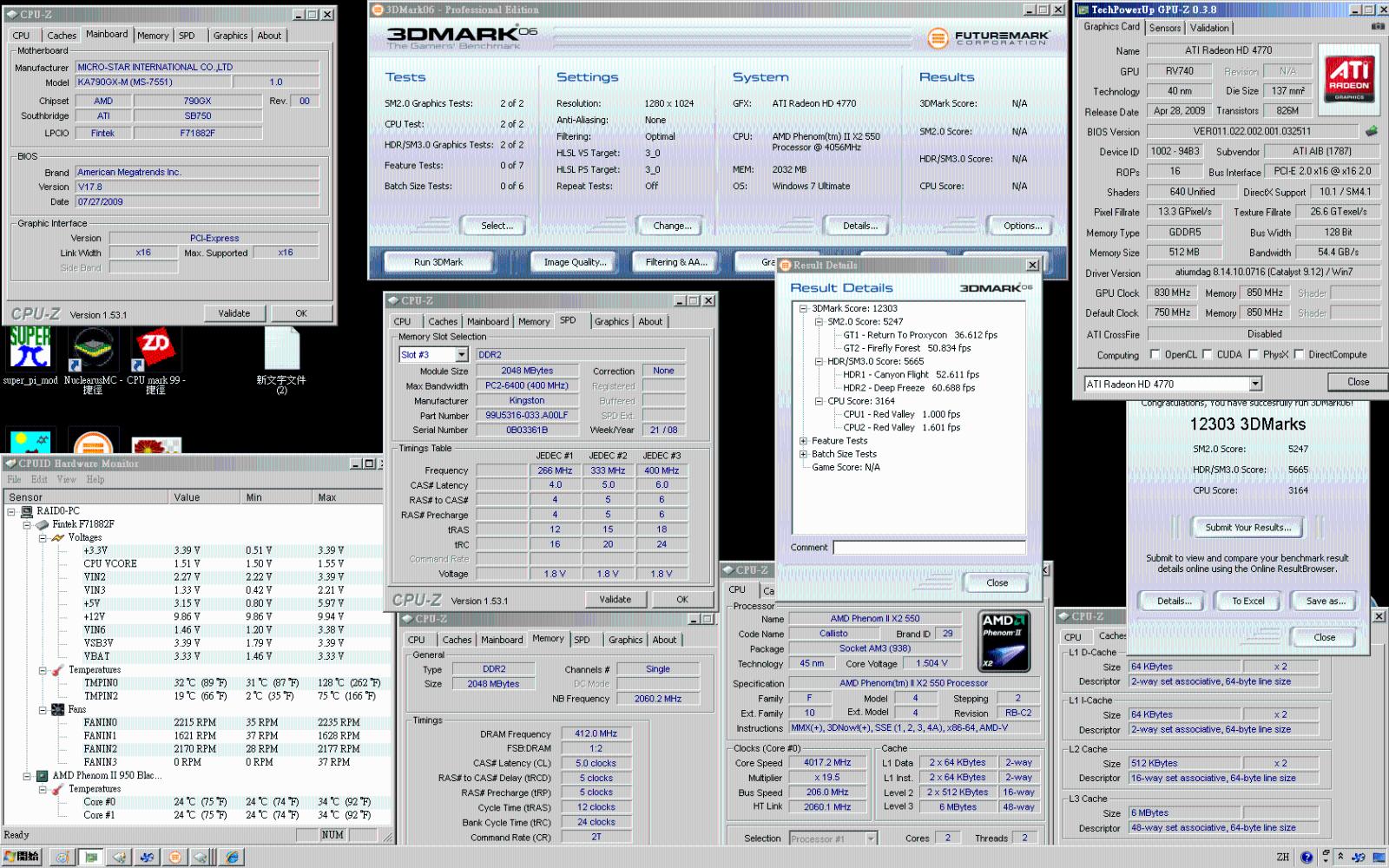Click the Options button under Results in 3DMark06
Screen dimensions: 1389x868
pyautogui.click(x=1023, y=226)
